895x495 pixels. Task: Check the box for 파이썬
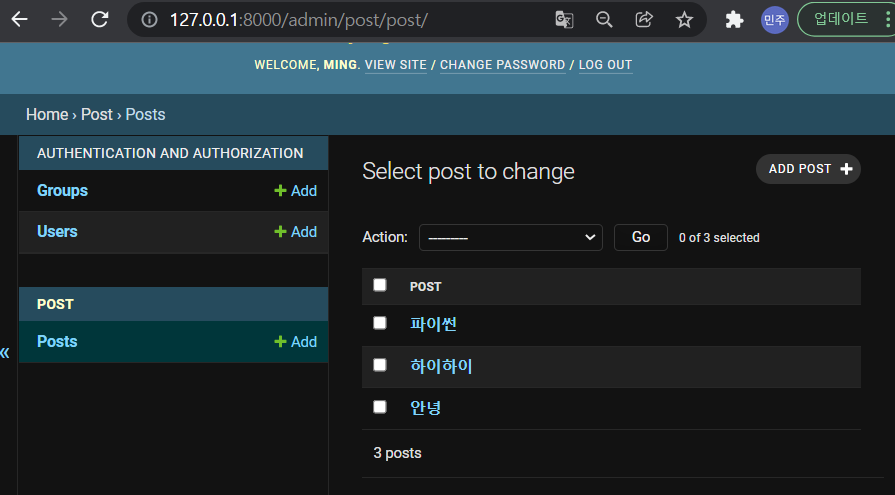(380, 323)
